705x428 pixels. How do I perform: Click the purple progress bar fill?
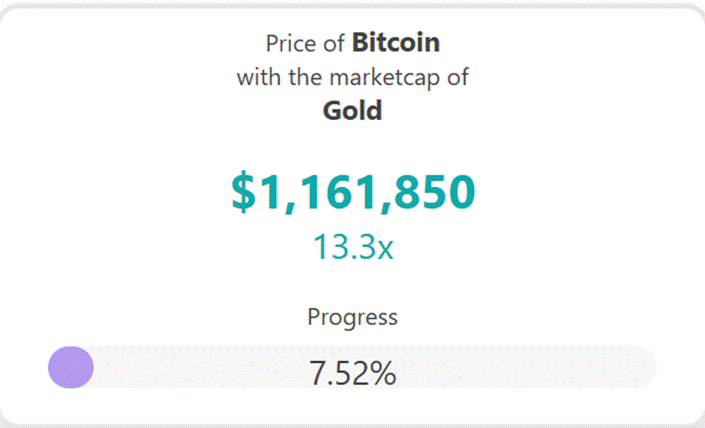[71, 367]
